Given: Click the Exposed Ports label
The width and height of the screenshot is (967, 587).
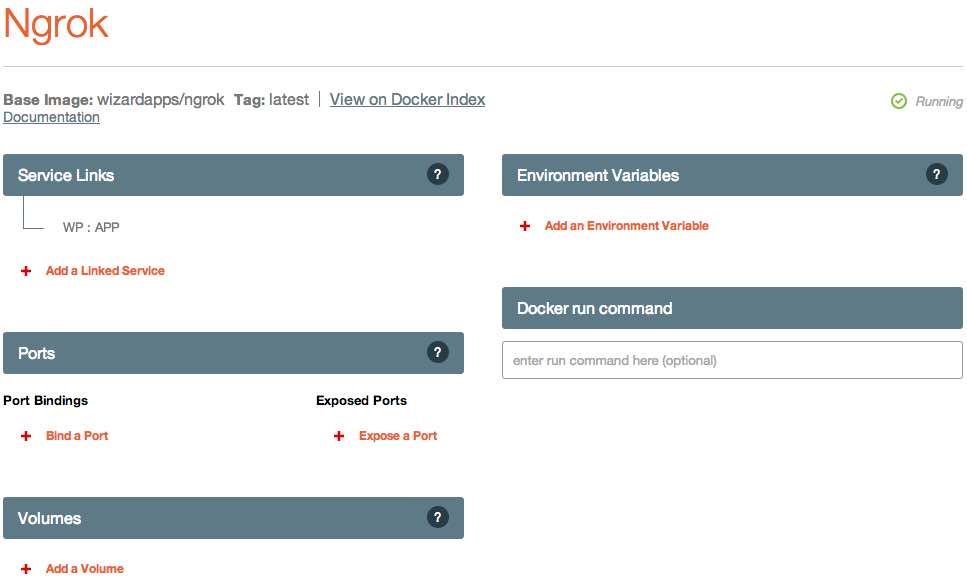Looking at the screenshot, I should point(361,401).
